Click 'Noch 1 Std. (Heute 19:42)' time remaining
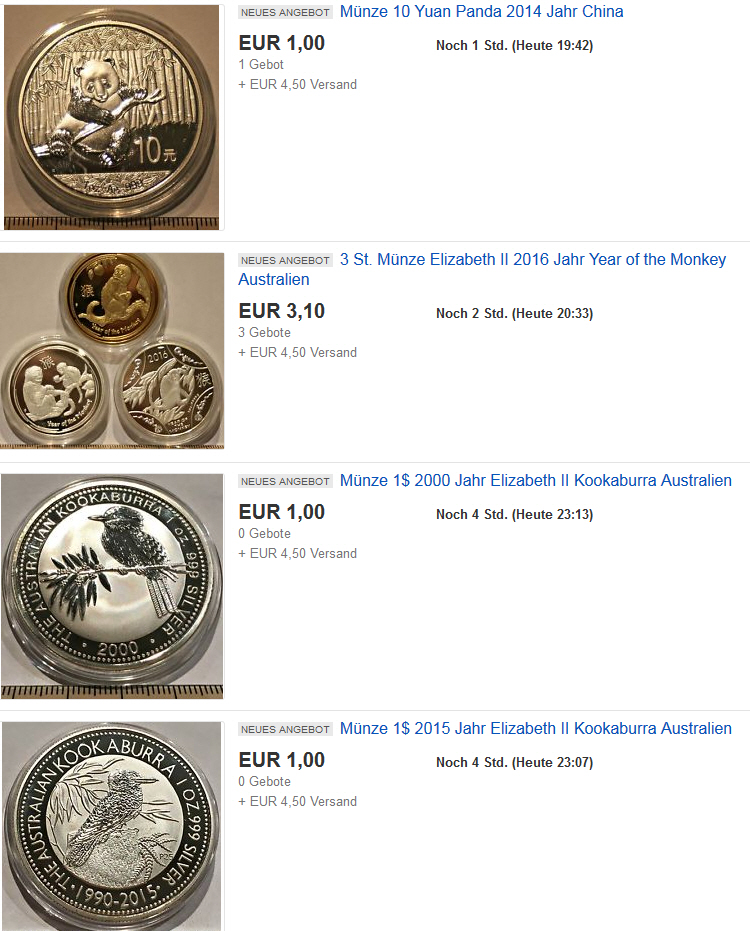750x931 pixels. coord(514,46)
